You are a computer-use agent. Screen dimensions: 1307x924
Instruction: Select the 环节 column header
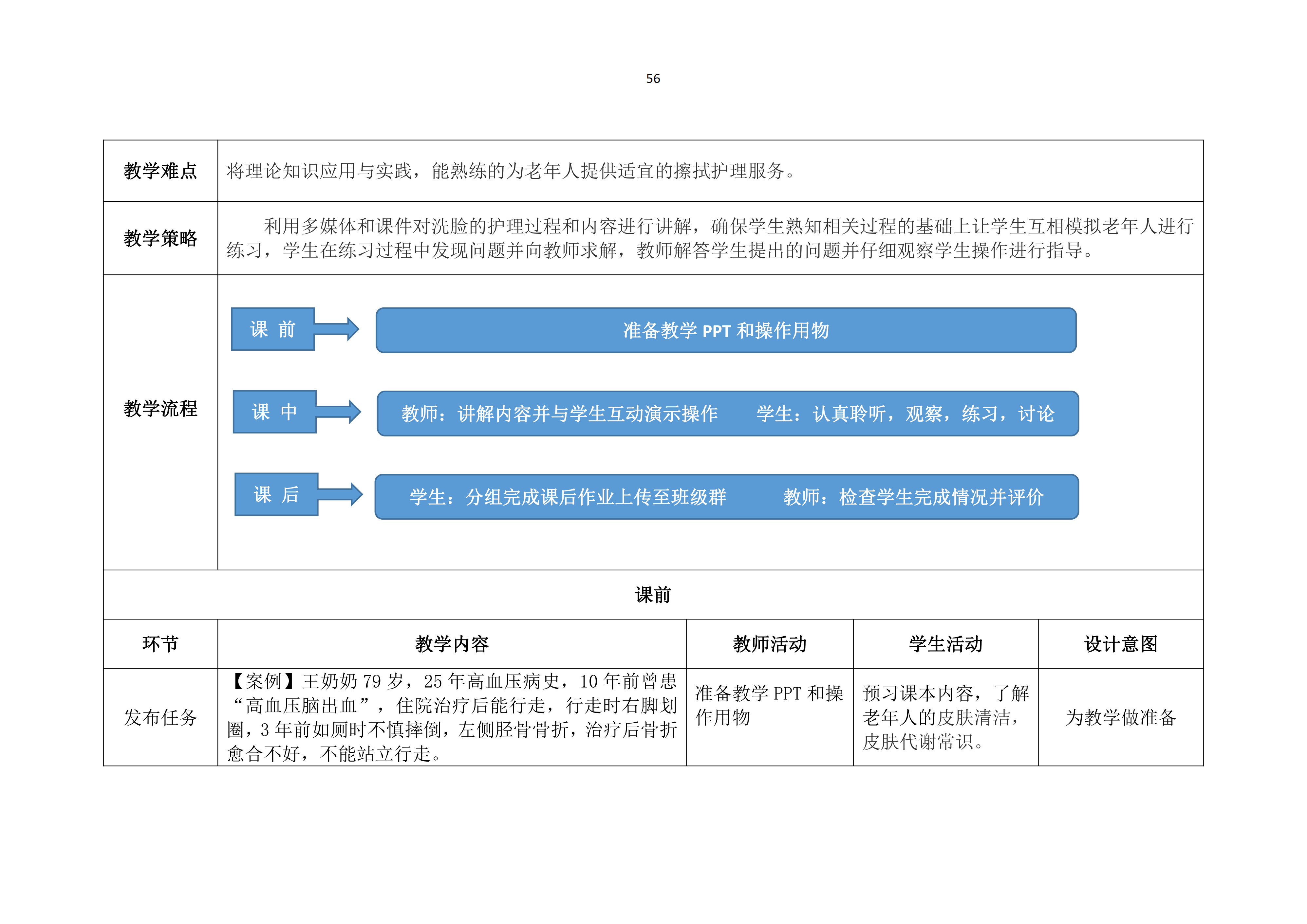coord(160,644)
